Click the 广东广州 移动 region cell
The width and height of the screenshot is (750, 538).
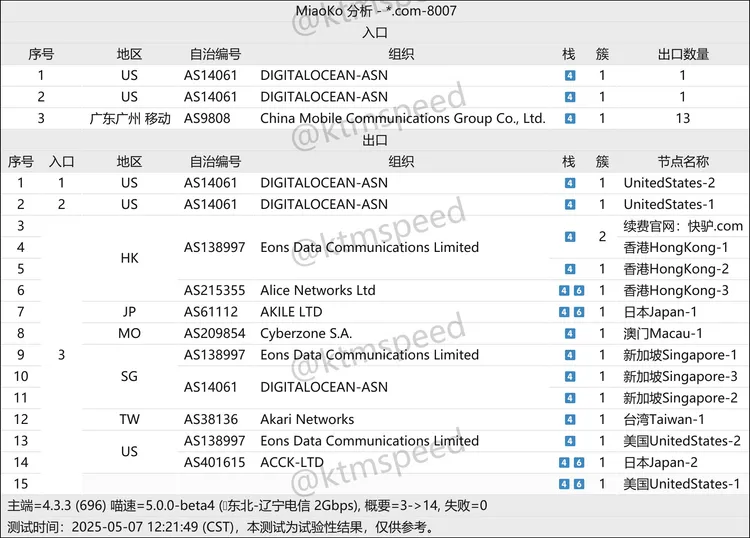click(129, 119)
